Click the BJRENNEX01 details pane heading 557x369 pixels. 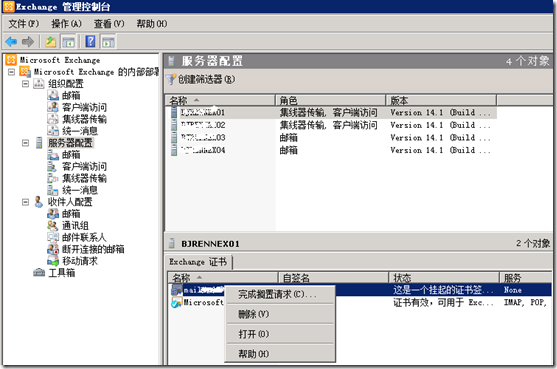tap(210, 244)
